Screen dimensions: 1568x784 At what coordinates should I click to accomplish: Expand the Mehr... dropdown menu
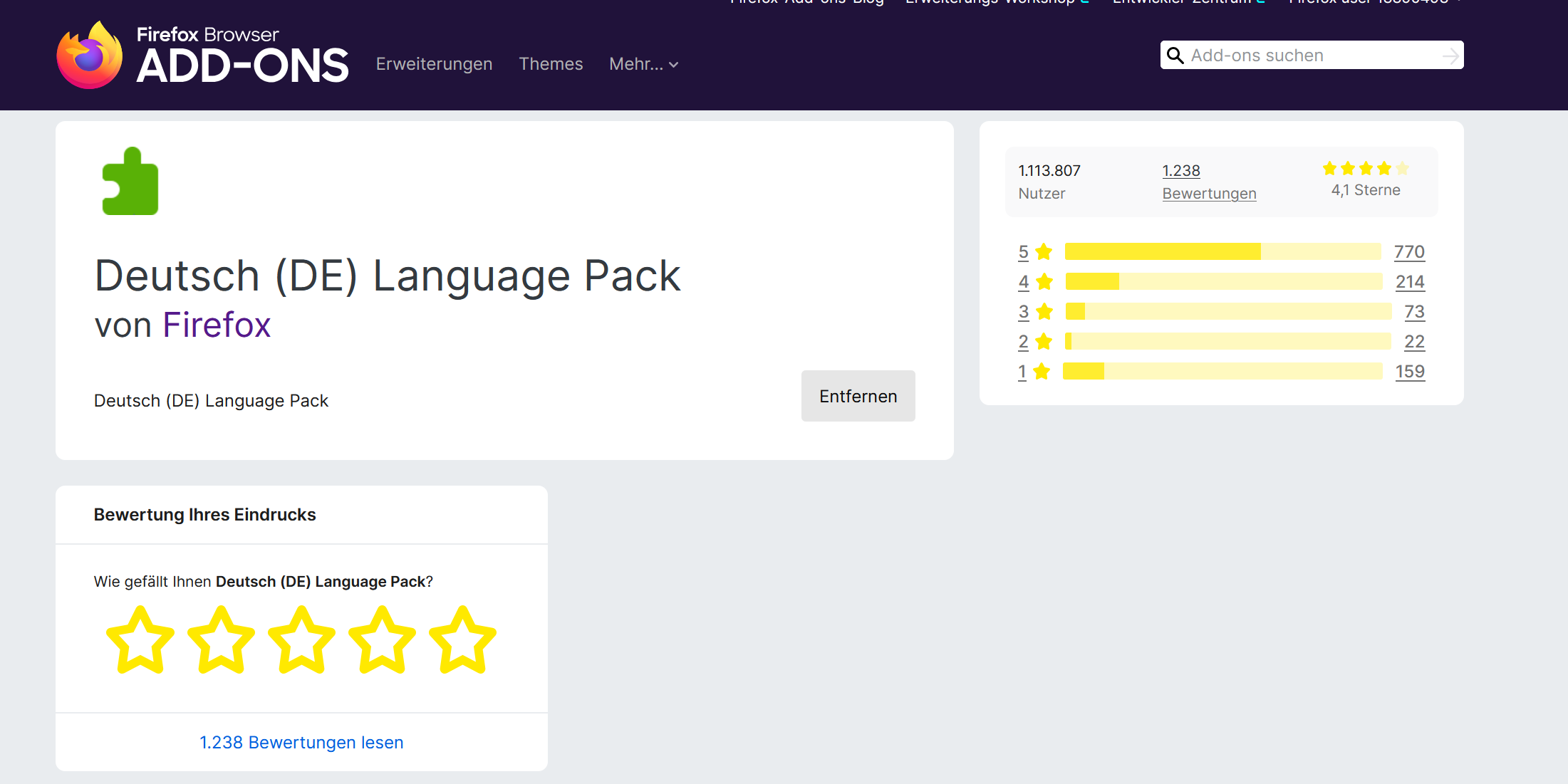click(643, 64)
